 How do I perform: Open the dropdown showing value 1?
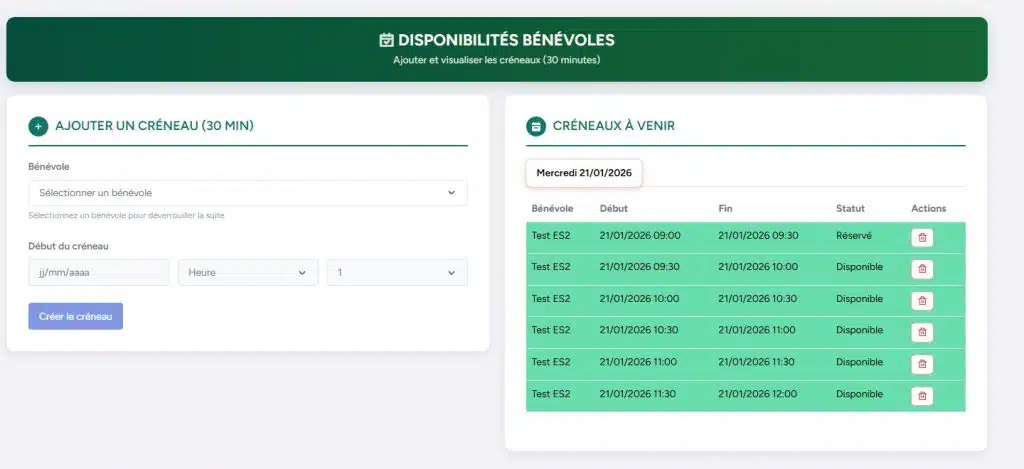point(397,272)
